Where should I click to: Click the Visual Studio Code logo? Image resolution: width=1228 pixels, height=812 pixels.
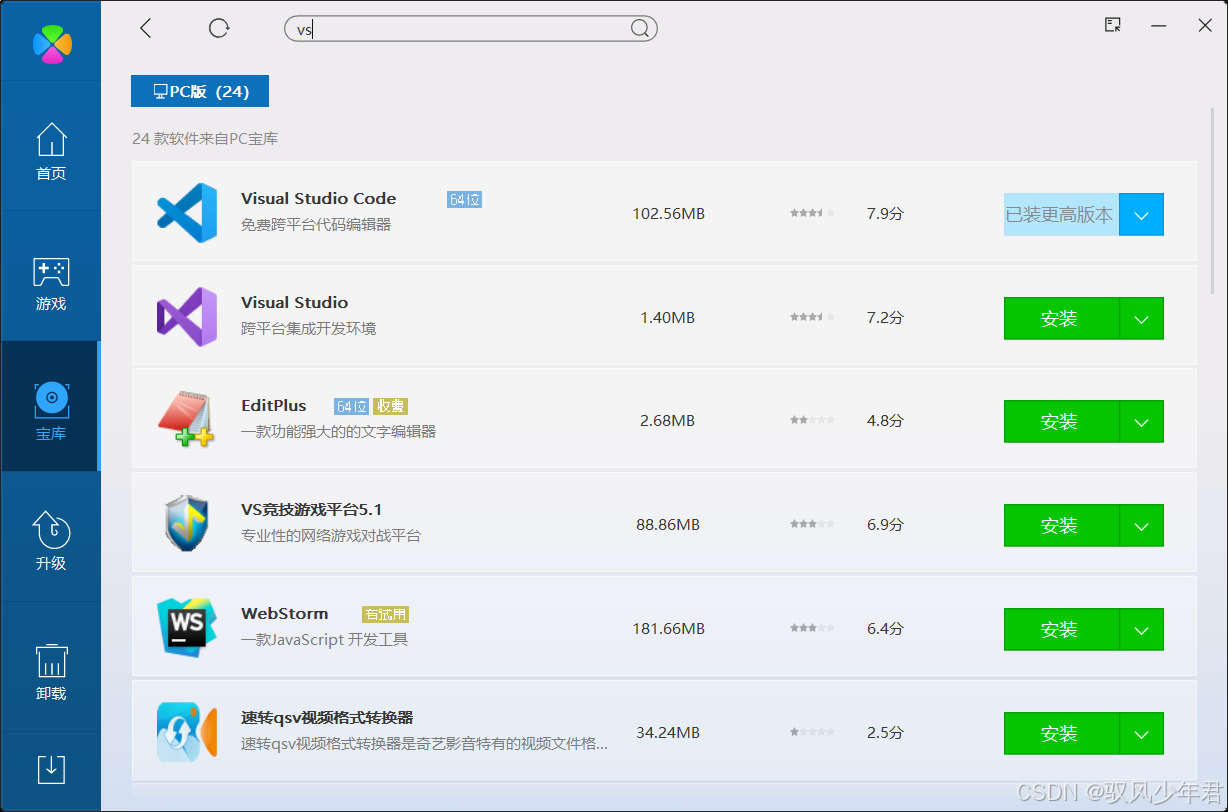coord(187,213)
